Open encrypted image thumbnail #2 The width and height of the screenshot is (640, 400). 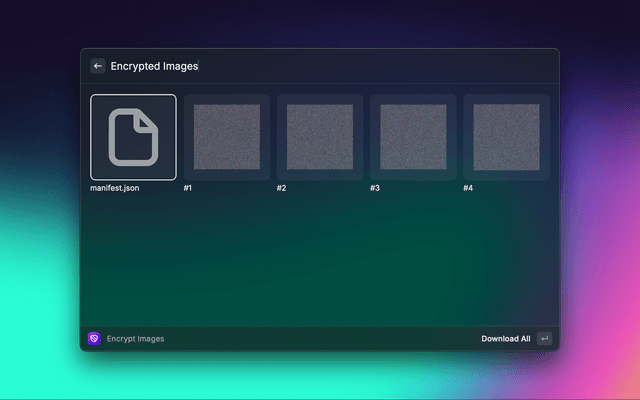click(320, 137)
